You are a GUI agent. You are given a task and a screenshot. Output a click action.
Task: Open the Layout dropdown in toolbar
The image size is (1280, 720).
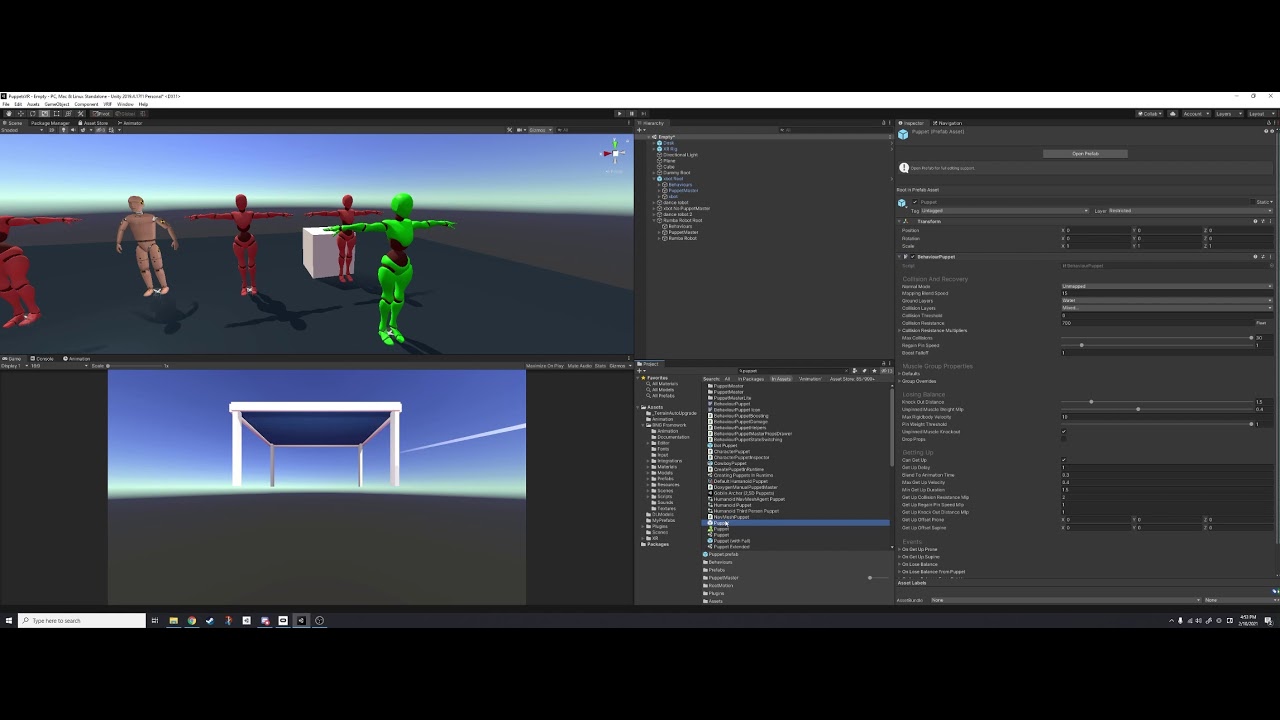[x=1262, y=114]
